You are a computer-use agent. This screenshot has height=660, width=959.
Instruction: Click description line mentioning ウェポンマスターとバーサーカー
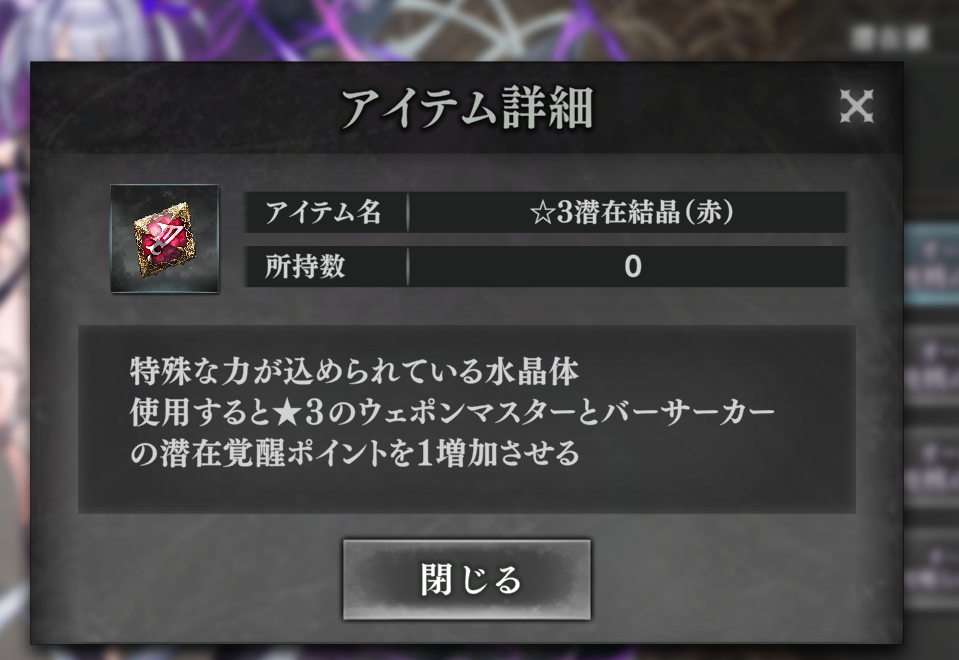pyautogui.click(x=452, y=413)
